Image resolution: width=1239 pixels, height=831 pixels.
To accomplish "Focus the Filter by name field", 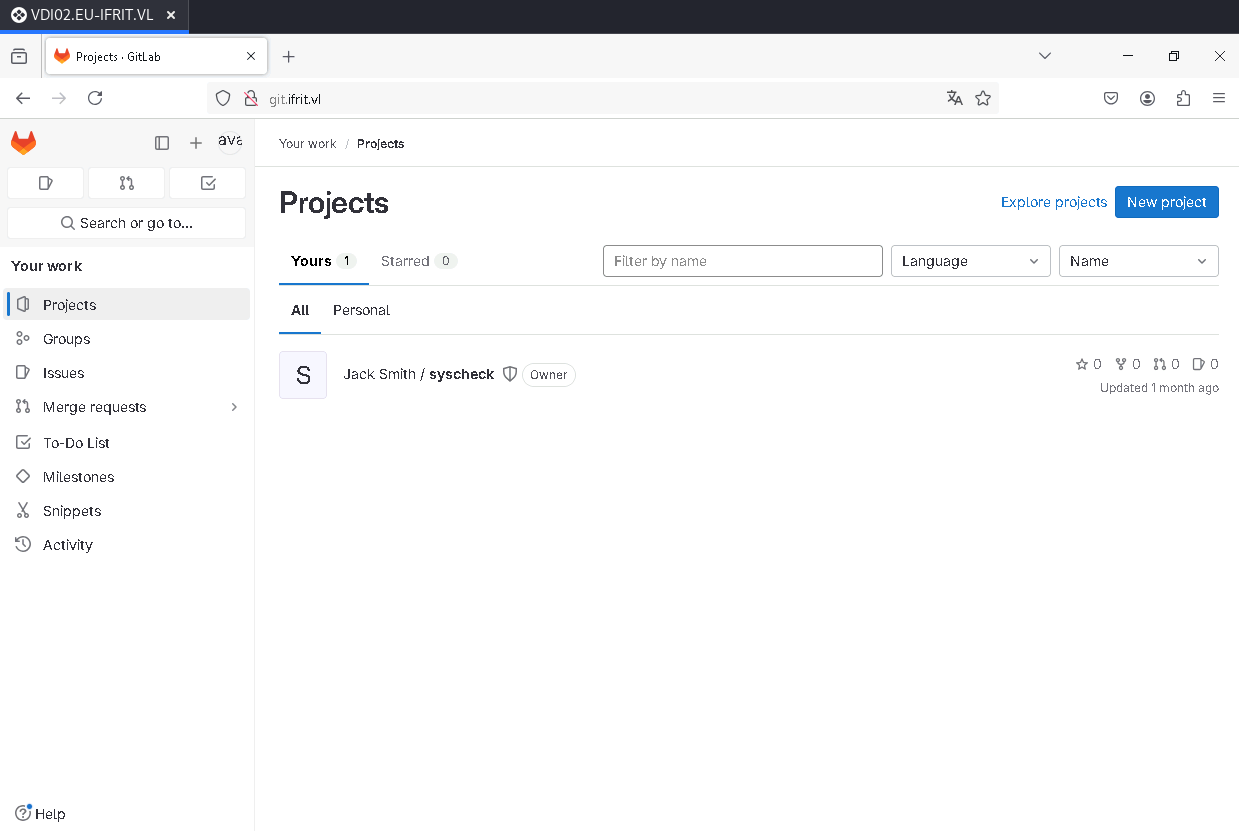I will point(743,261).
